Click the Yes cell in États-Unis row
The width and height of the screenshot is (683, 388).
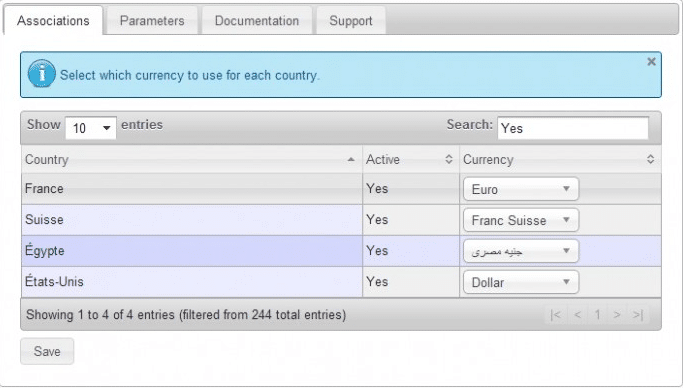(x=411, y=282)
